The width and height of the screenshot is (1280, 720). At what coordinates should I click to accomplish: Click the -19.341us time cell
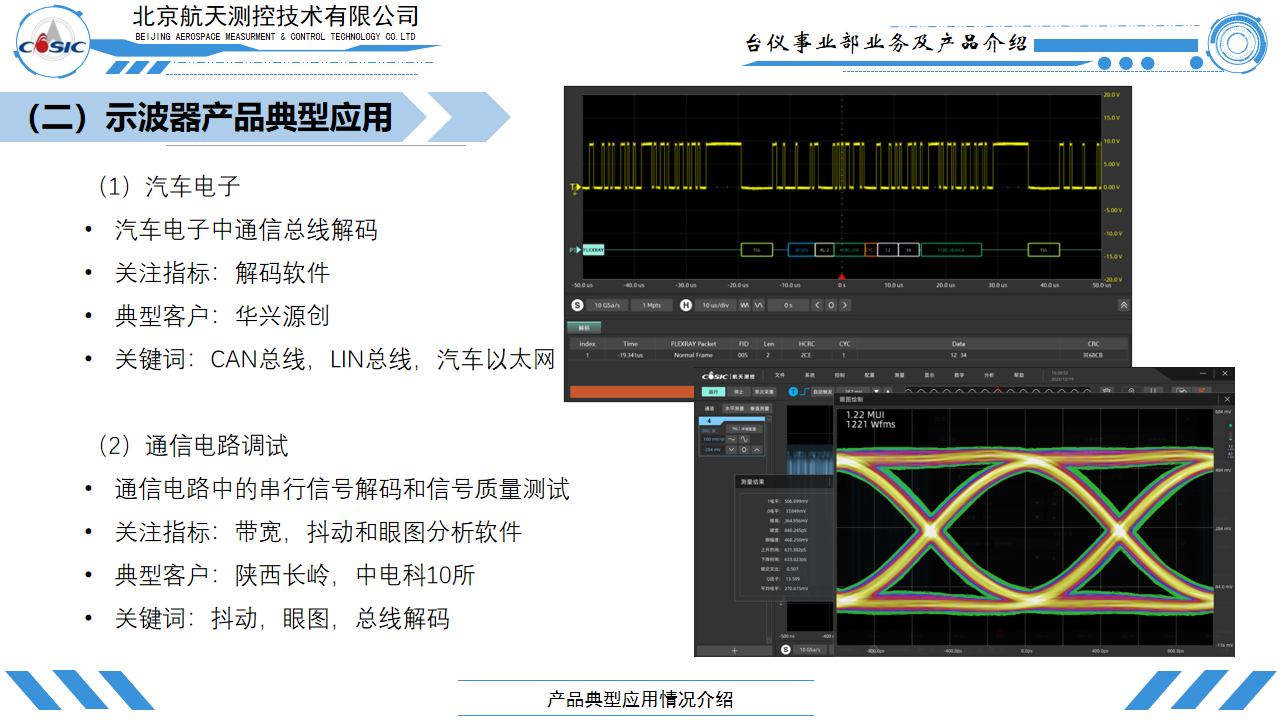click(x=630, y=355)
